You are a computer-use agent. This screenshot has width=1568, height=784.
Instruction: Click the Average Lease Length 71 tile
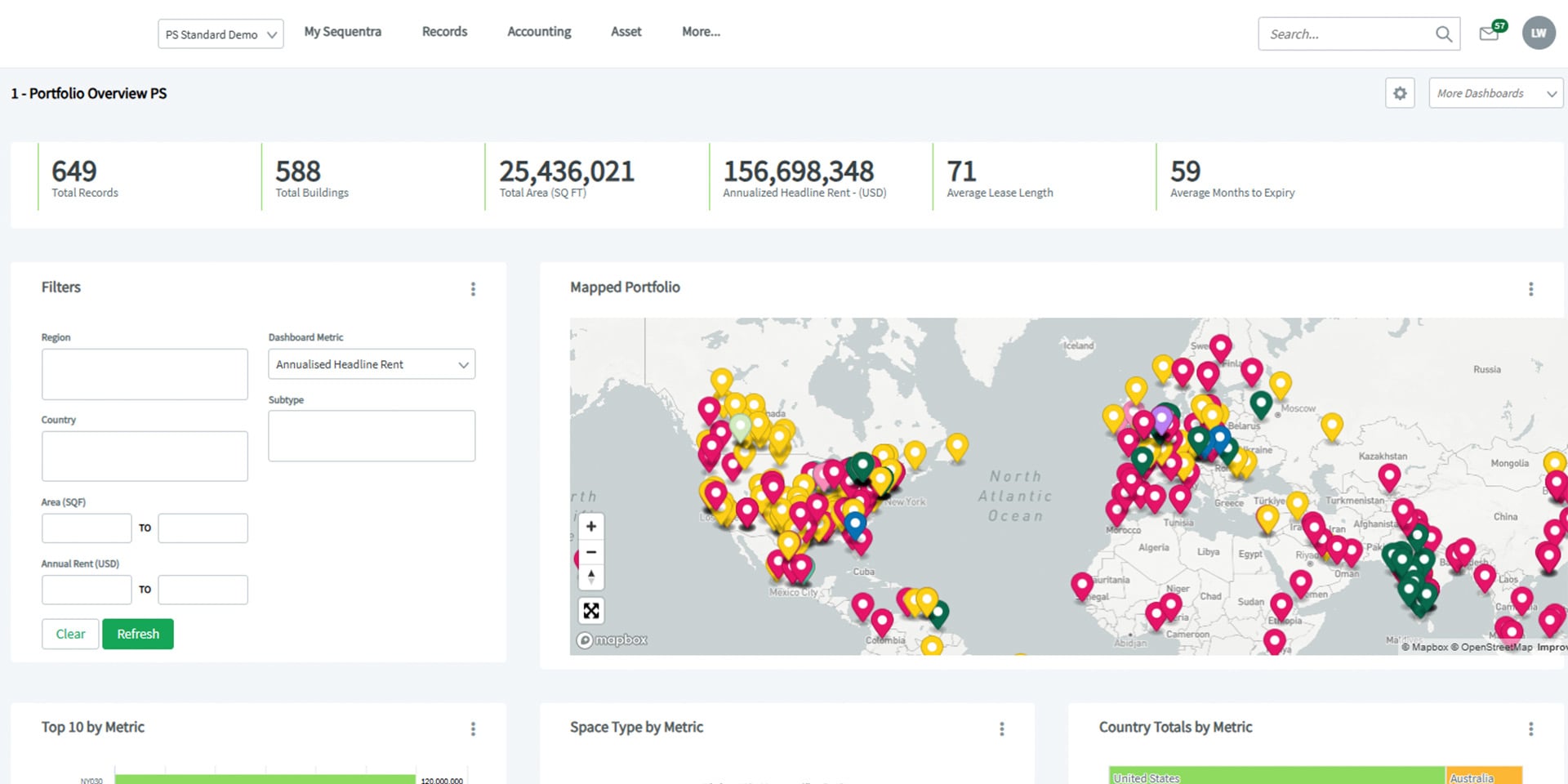coord(1044,177)
